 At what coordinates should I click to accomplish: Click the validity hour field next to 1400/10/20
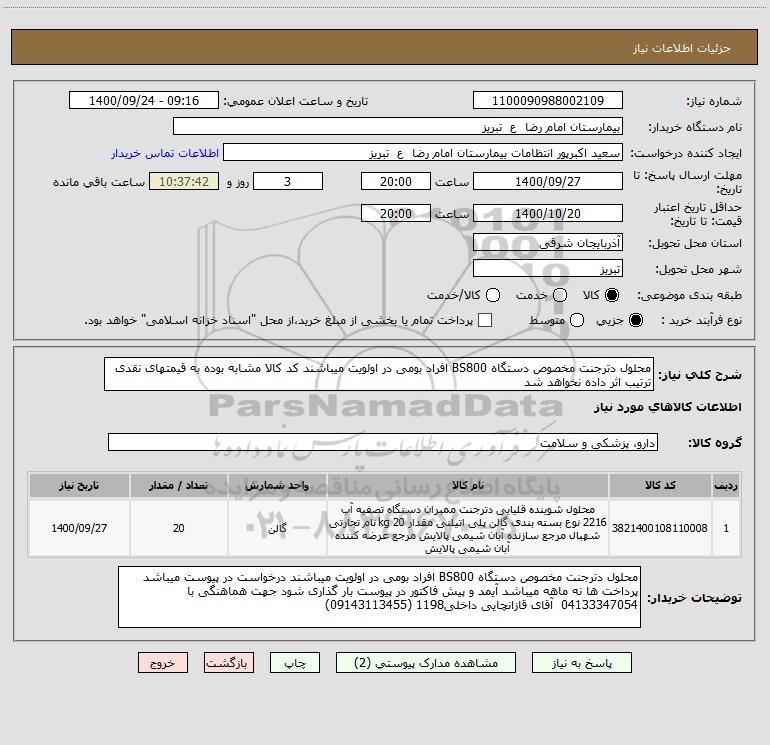click(396, 213)
